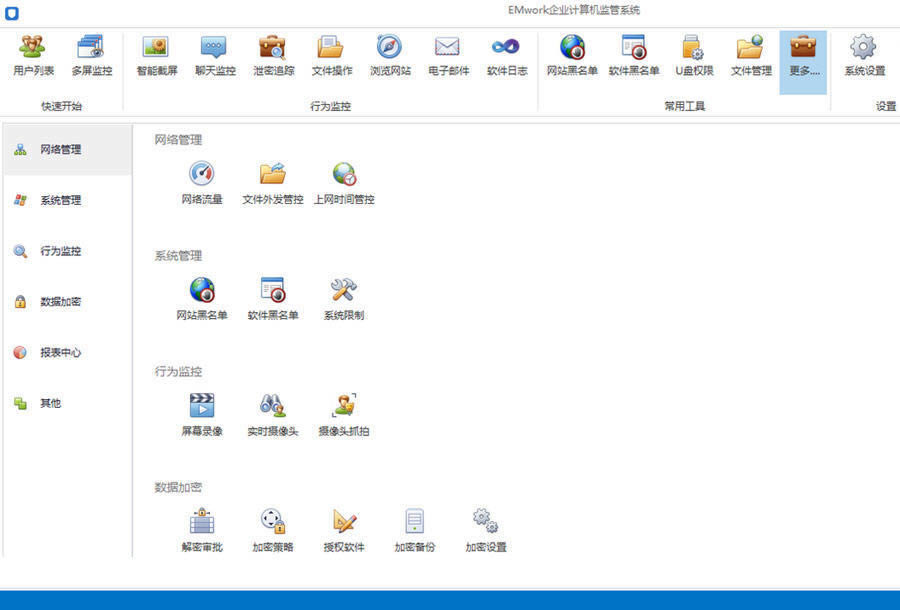Image resolution: width=900 pixels, height=610 pixels.
Task: Launch 网络流量 gauge icon
Action: click(x=202, y=183)
